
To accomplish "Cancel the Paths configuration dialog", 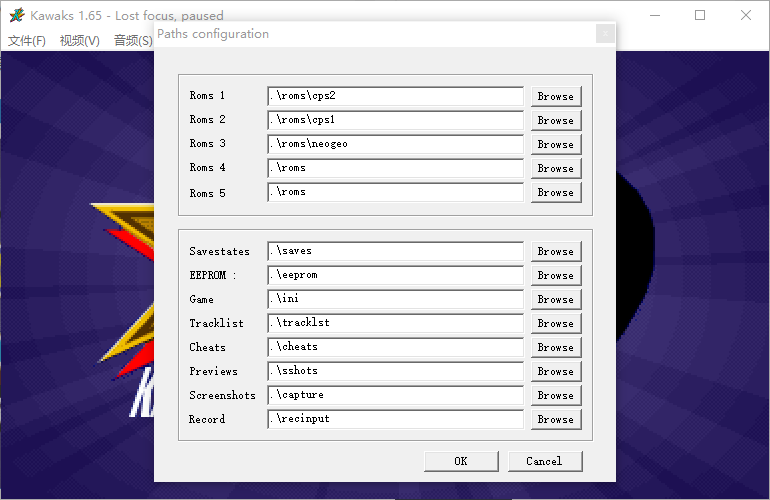I will click(x=545, y=462).
